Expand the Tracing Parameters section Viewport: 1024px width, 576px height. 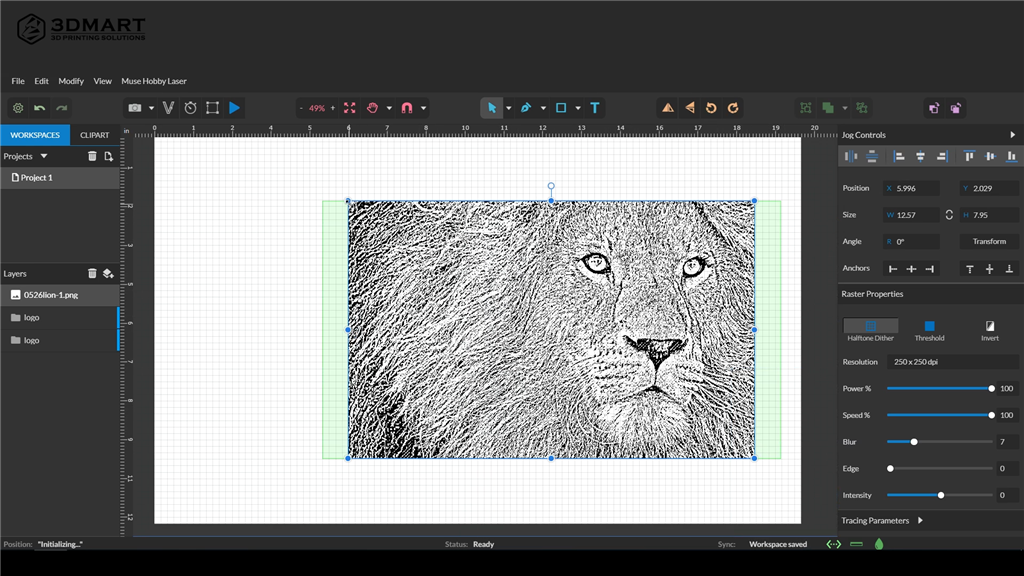click(920, 520)
